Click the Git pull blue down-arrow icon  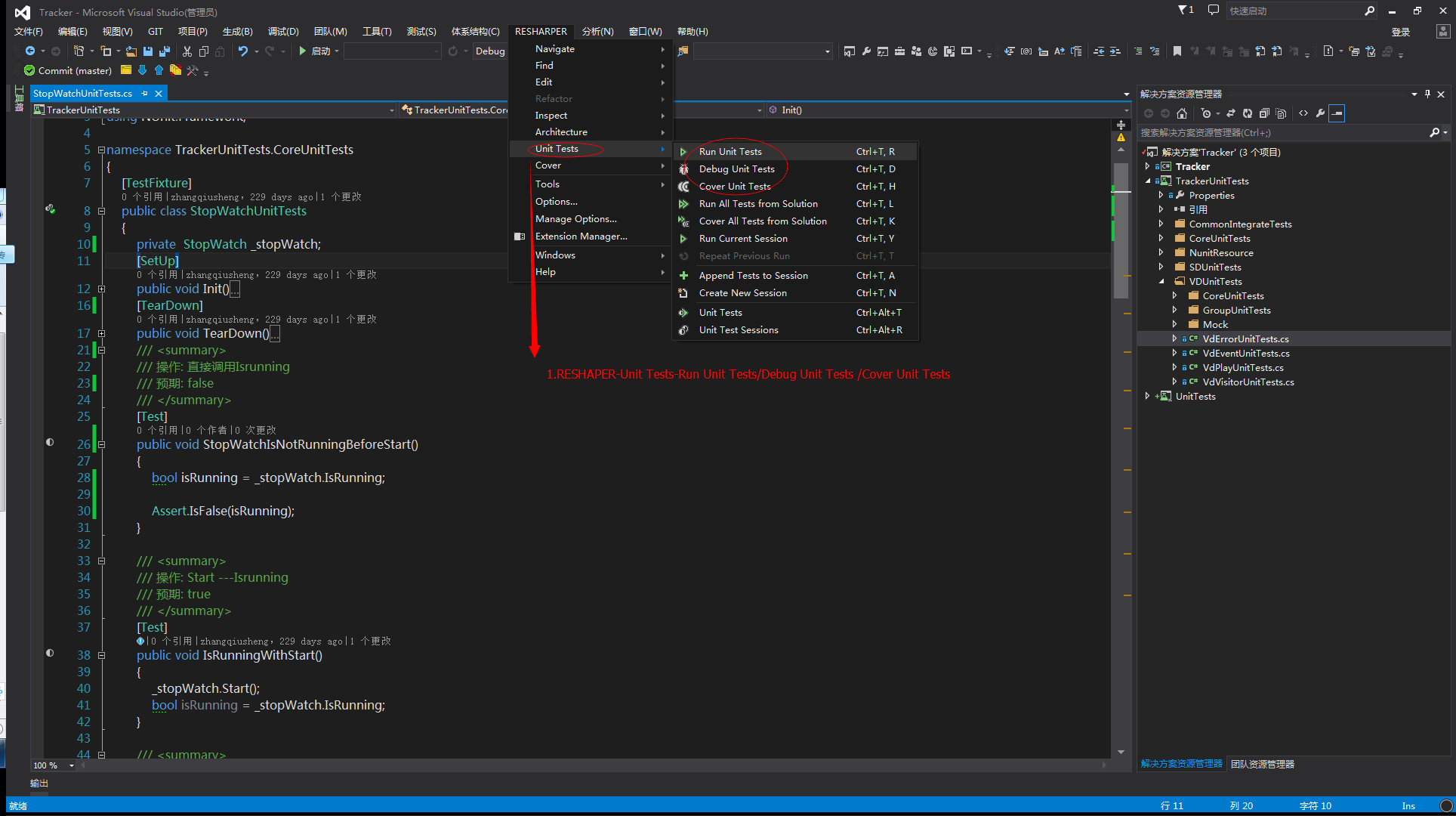(142, 70)
